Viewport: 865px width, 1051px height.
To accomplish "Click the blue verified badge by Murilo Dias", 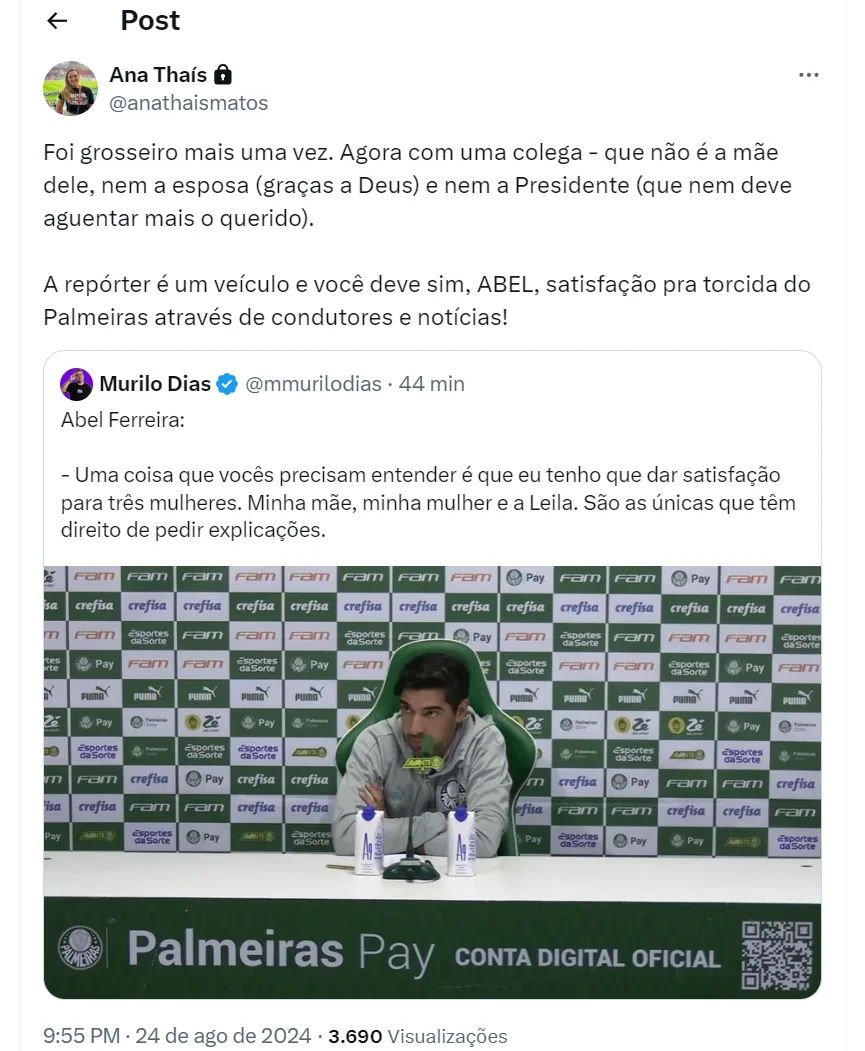I will (228, 384).
